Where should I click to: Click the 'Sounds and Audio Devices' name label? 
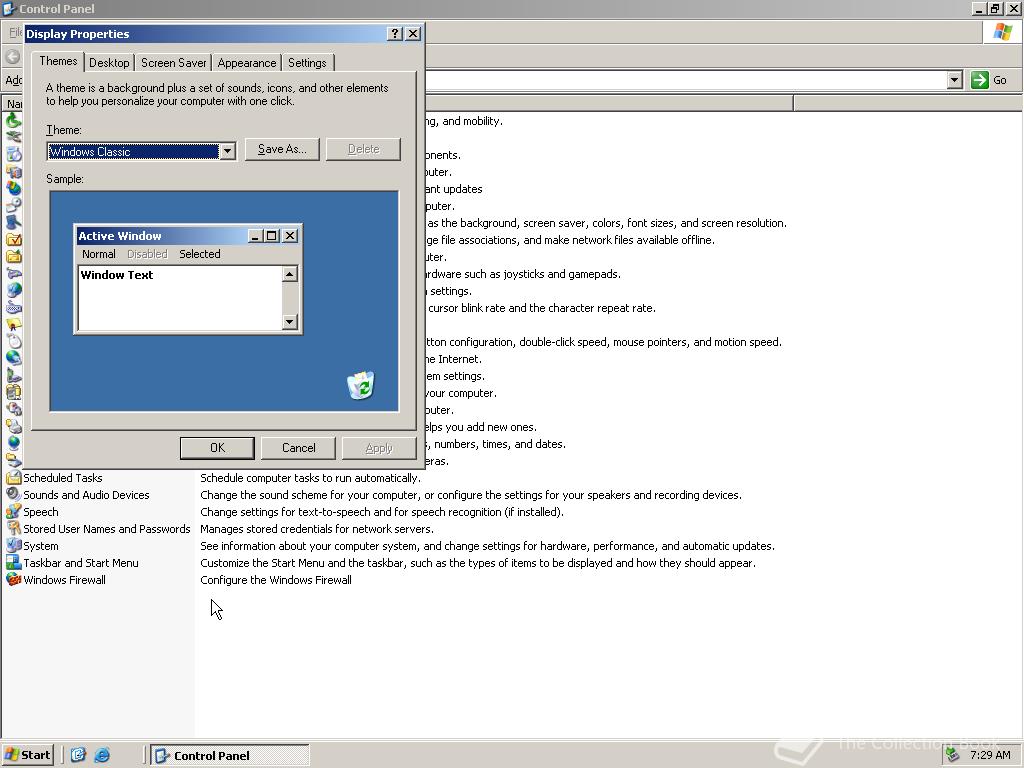[86, 494]
